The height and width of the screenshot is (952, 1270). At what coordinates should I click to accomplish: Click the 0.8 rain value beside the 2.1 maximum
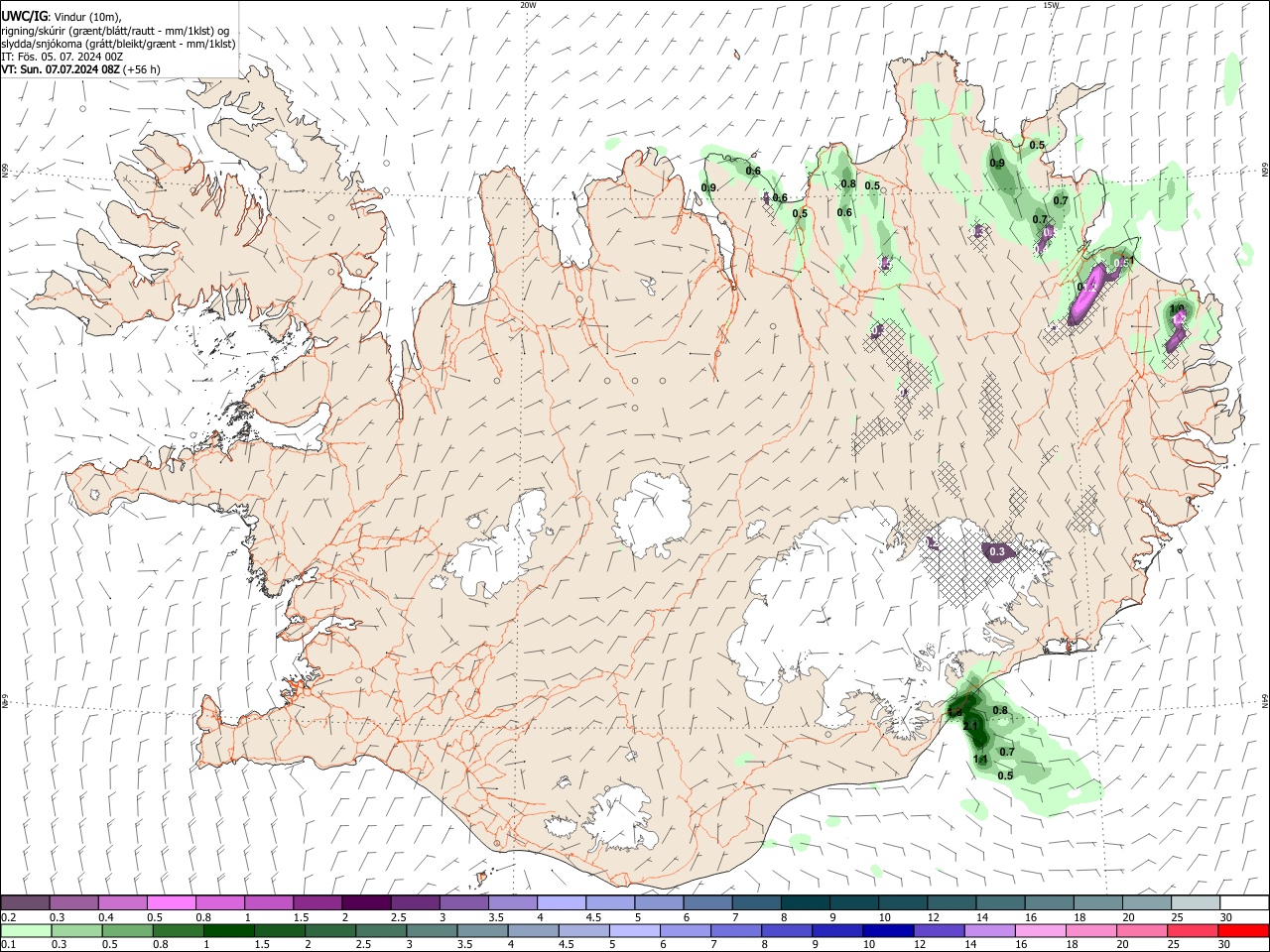[x=1000, y=710]
